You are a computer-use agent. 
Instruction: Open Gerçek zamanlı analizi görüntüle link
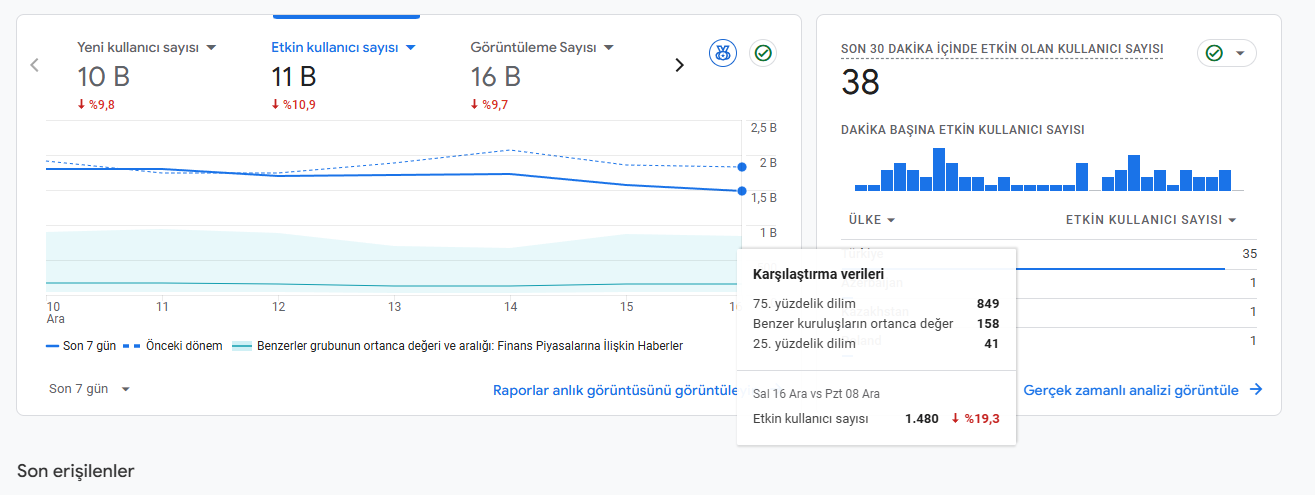pos(1143,390)
